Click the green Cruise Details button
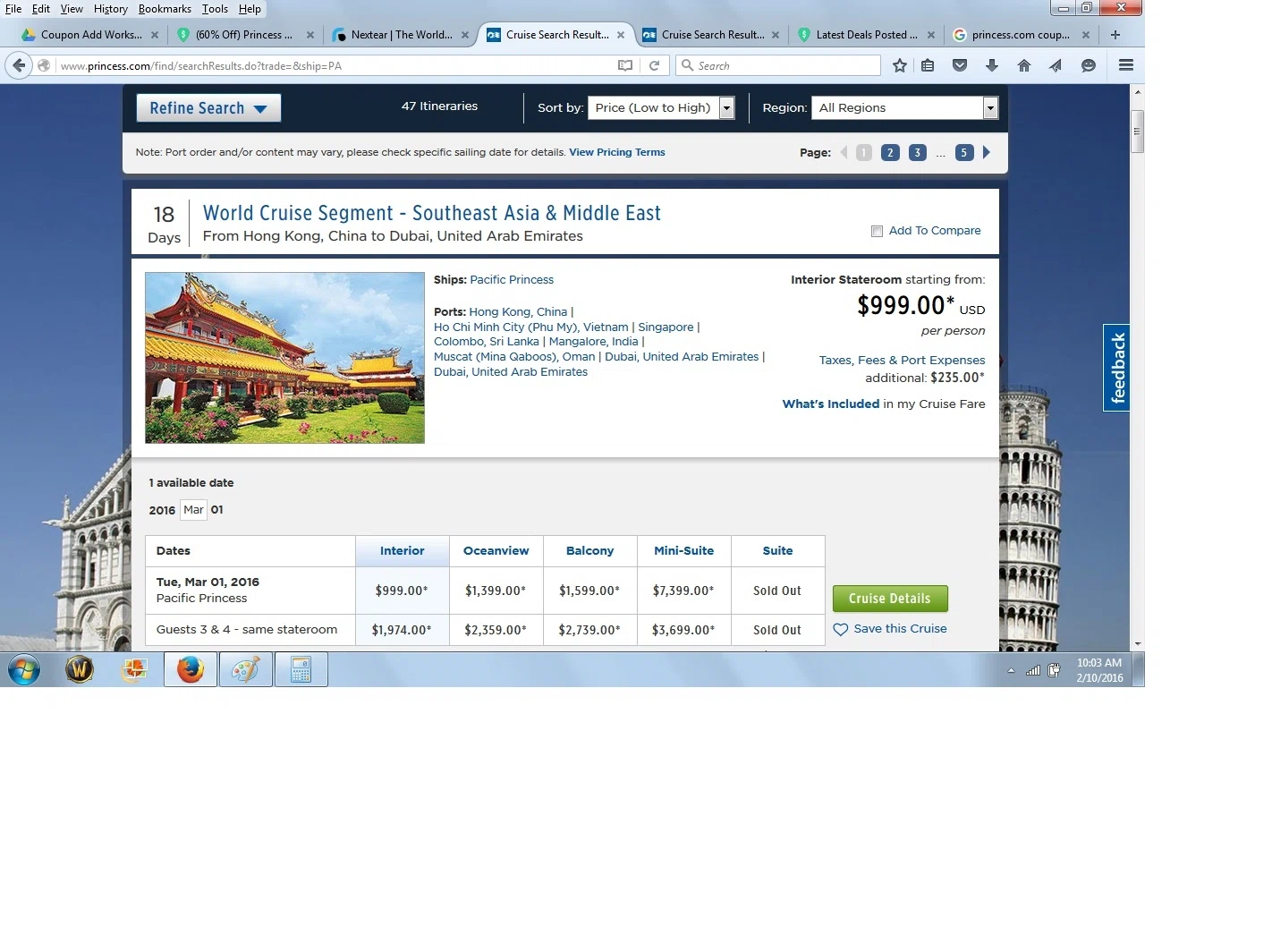Viewport: 1272px width, 952px height. pos(890,599)
